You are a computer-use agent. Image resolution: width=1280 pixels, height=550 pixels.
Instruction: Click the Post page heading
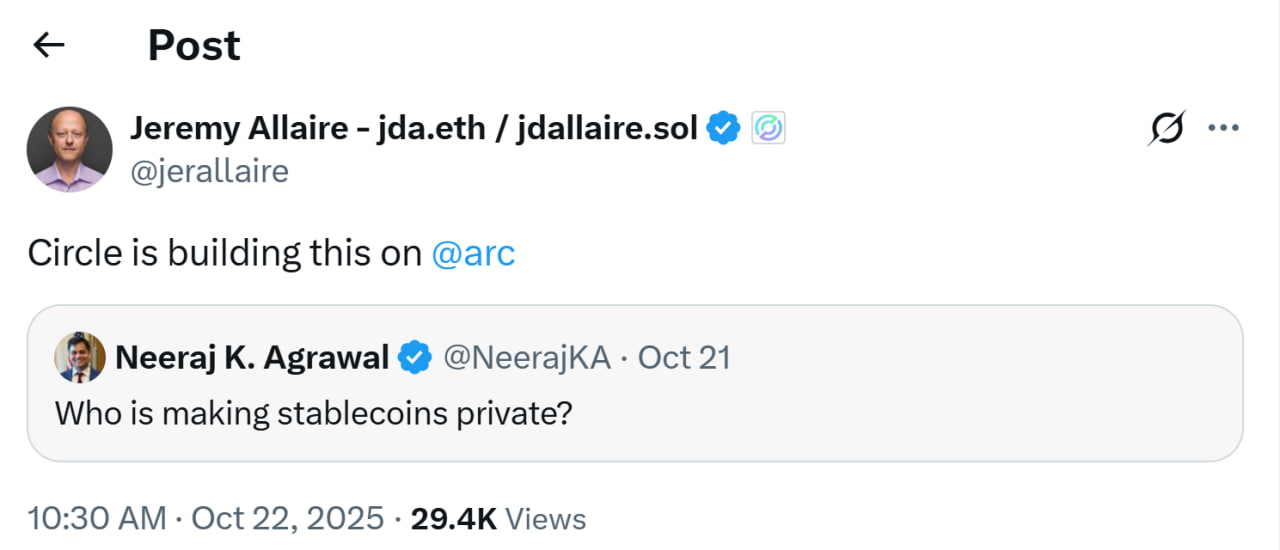coord(194,45)
